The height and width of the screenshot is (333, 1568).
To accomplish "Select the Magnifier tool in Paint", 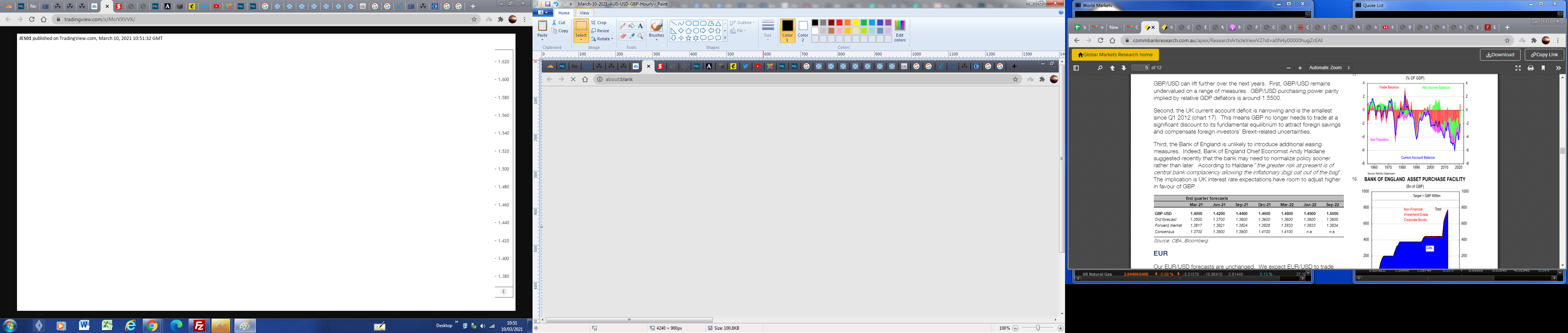I will (x=641, y=37).
